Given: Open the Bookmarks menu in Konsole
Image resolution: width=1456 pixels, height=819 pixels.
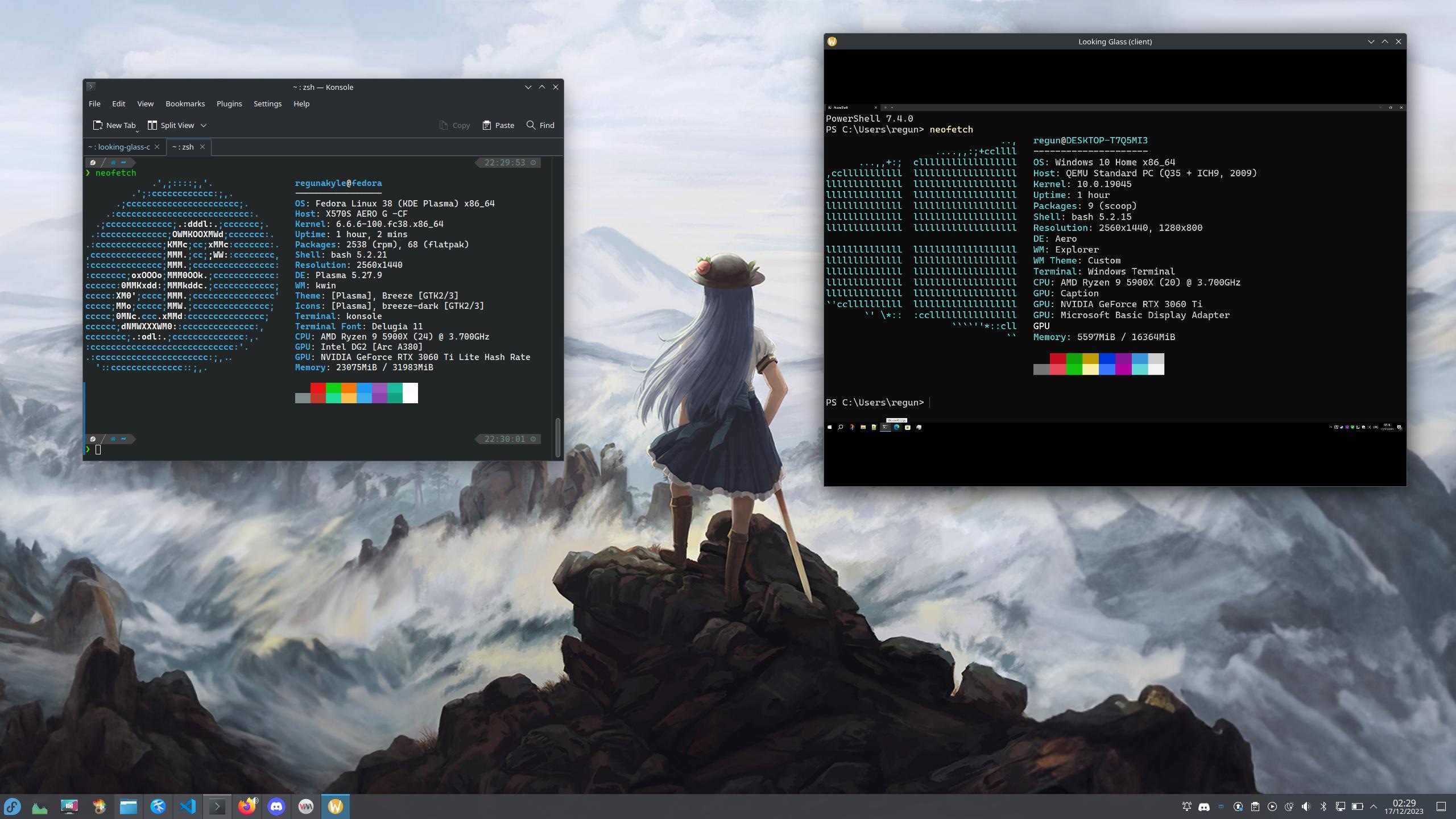Looking at the screenshot, I should (184, 104).
